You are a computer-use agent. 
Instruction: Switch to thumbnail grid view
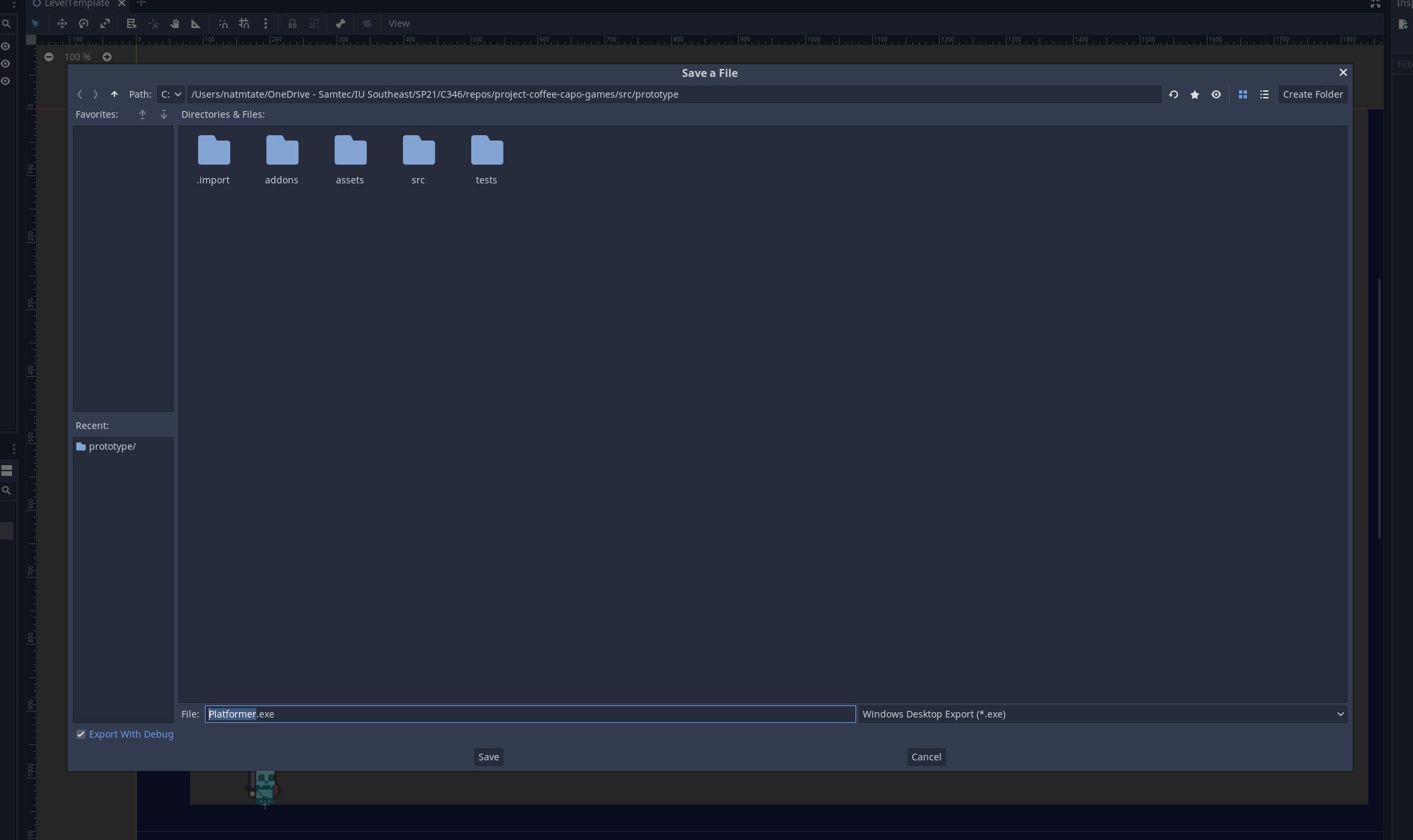click(1243, 94)
